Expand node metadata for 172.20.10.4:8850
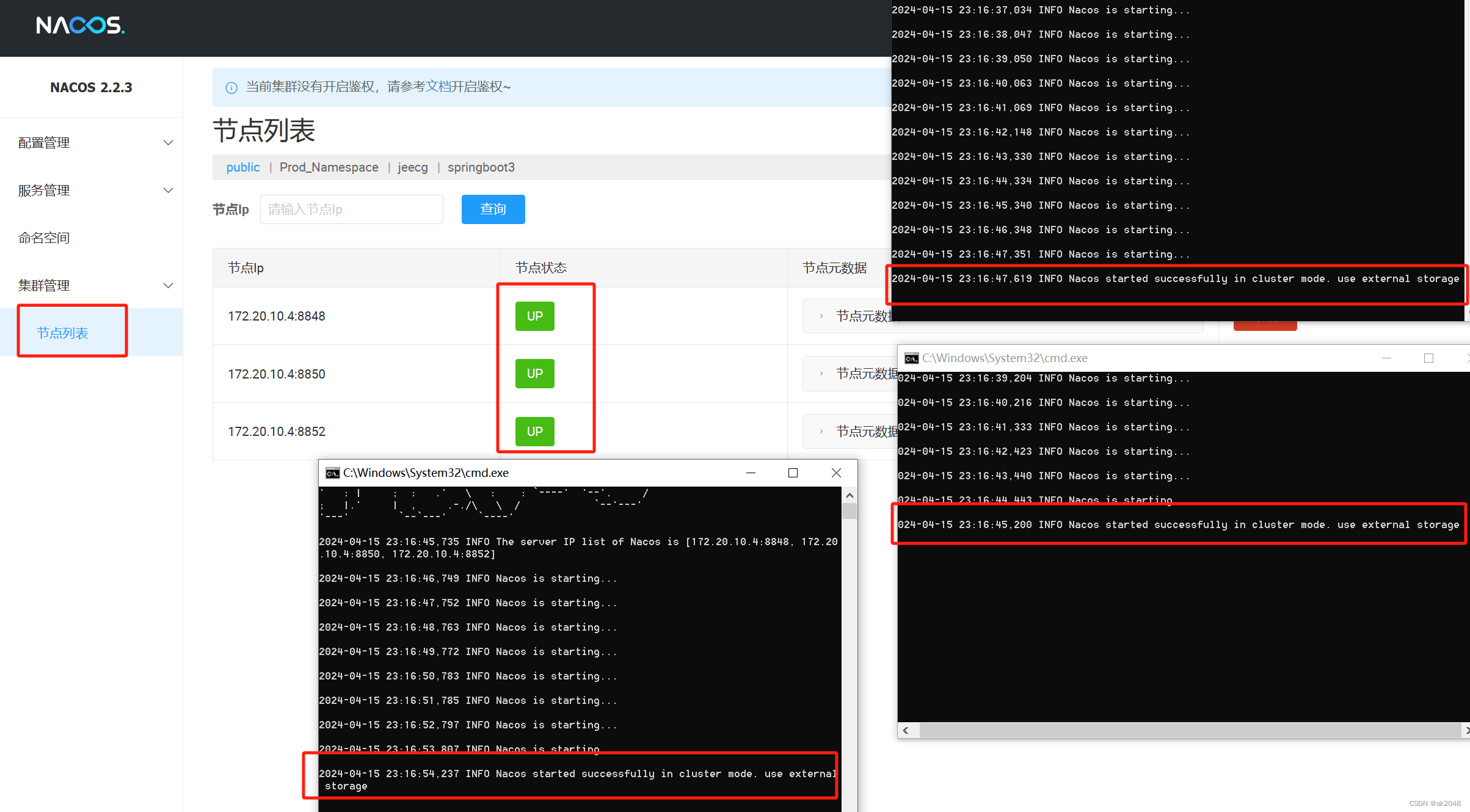The width and height of the screenshot is (1470, 812). point(821,374)
